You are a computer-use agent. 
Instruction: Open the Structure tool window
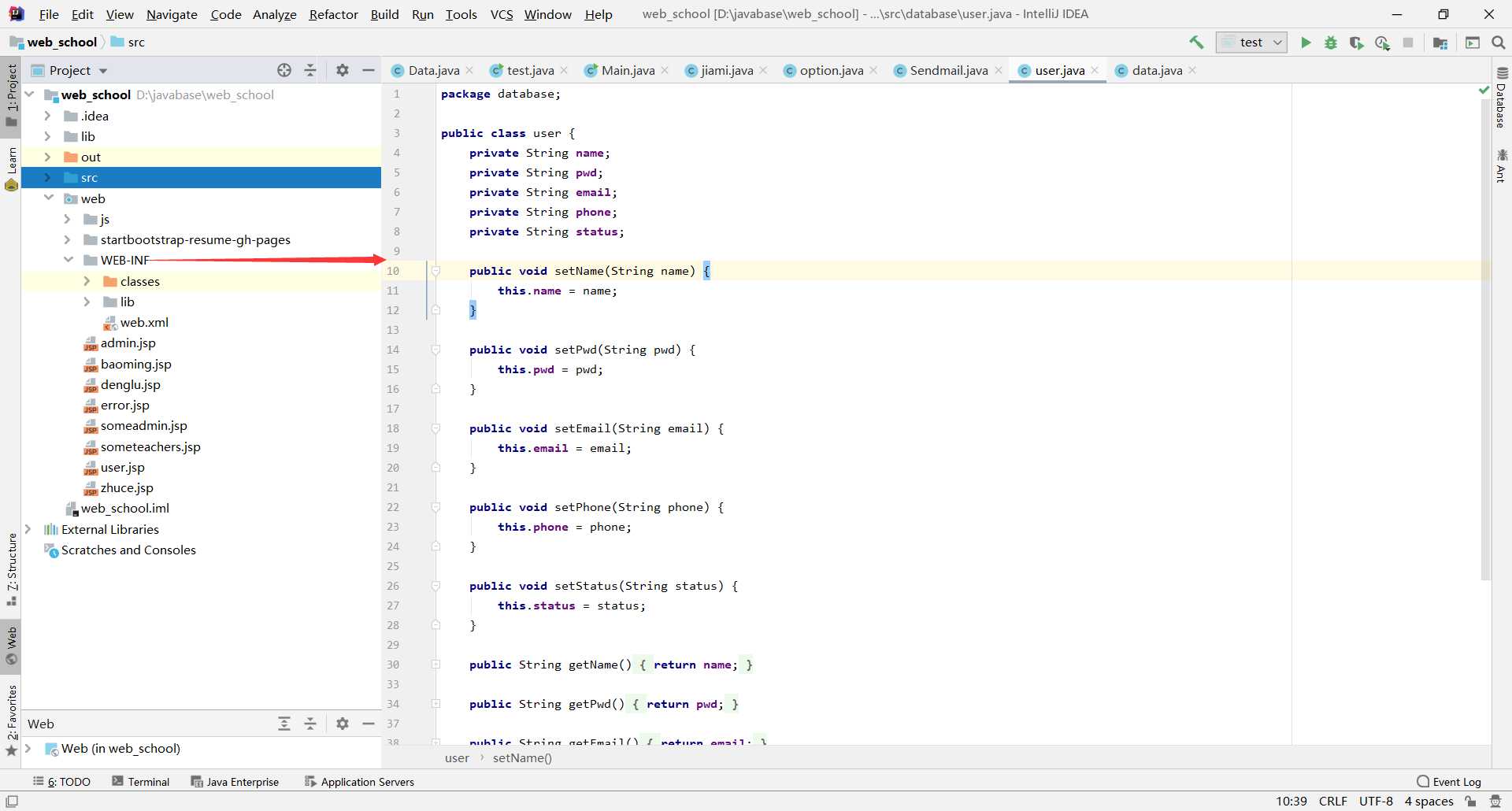pyautogui.click(x=11, y=569)
